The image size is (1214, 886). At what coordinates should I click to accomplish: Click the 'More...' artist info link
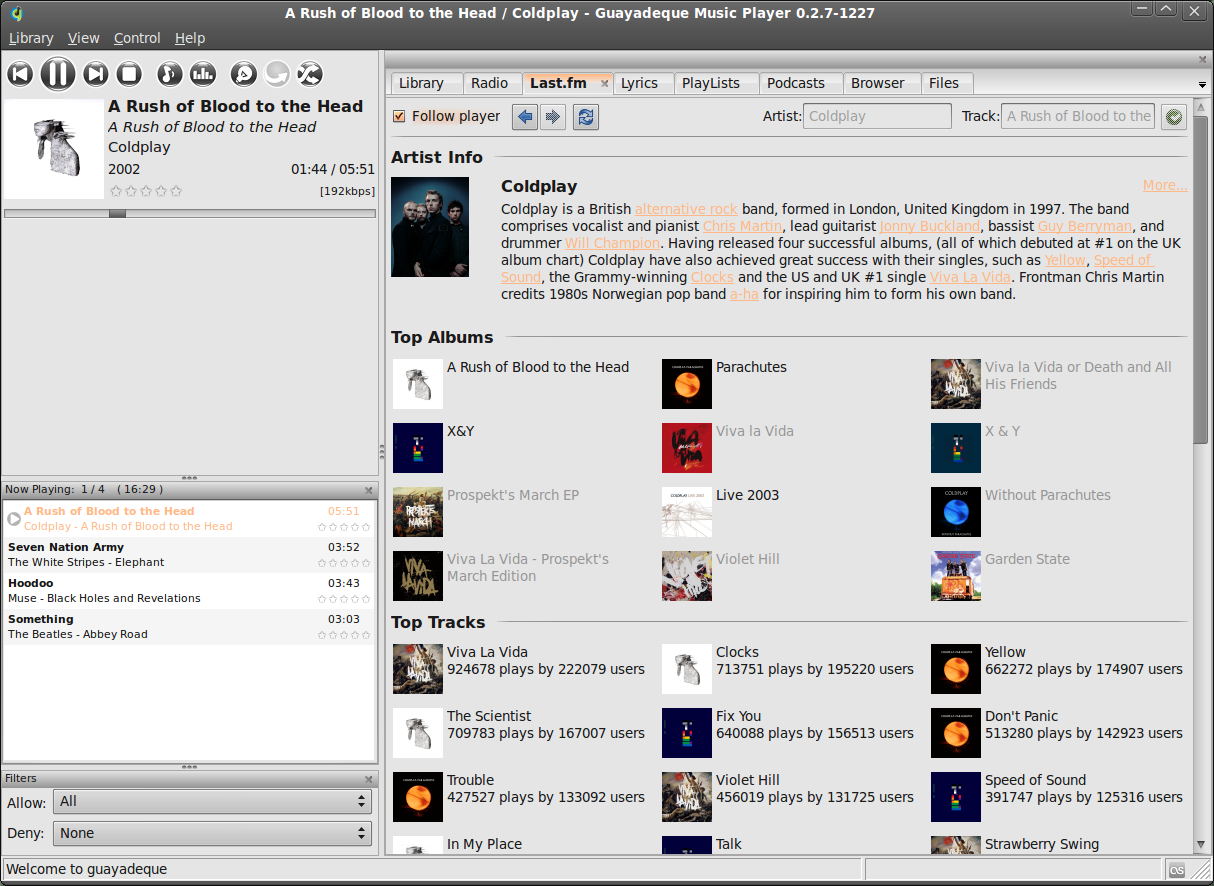click(x=1165, y=185)
